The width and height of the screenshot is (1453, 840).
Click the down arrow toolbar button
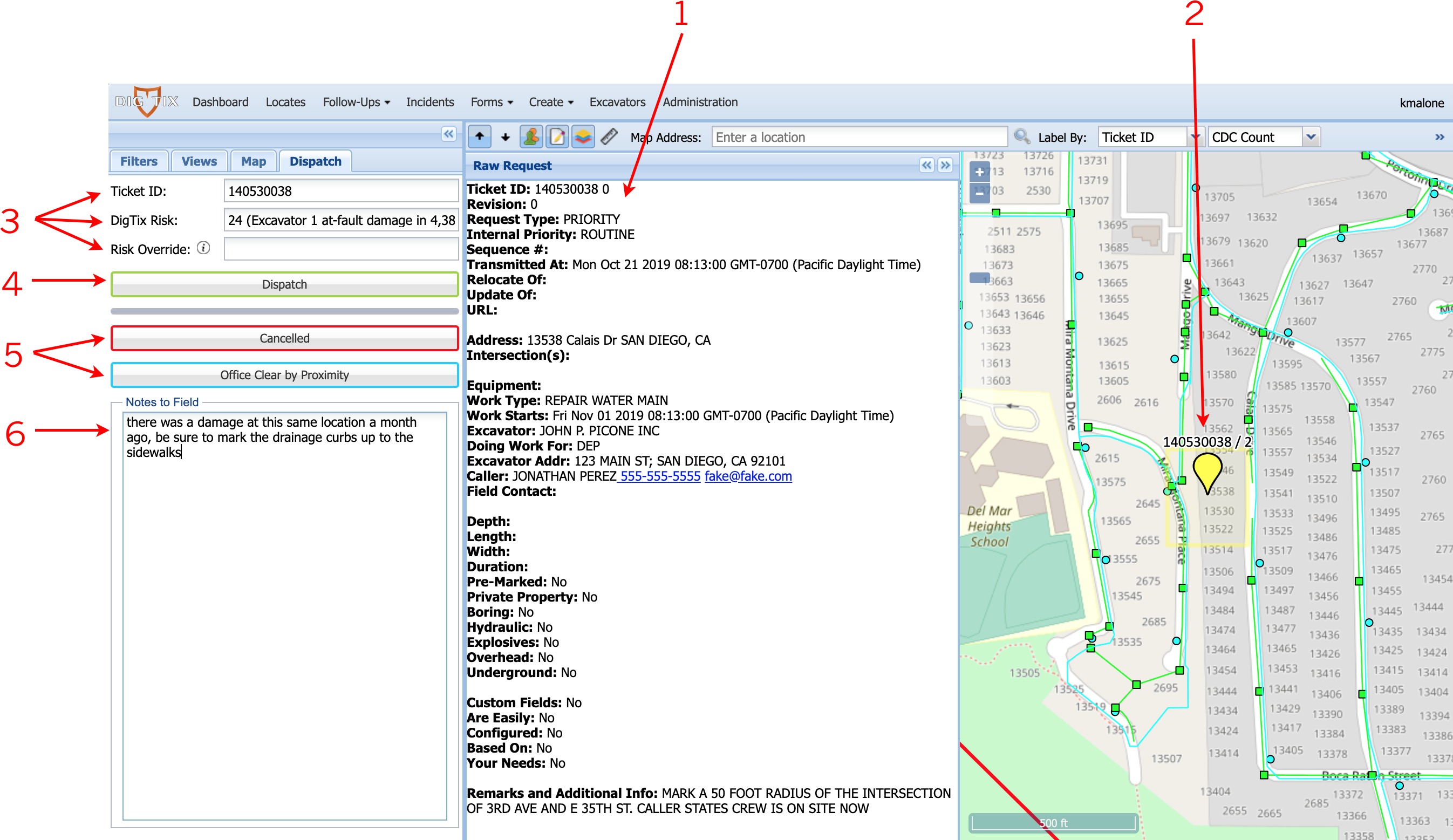tap(505, 136)
